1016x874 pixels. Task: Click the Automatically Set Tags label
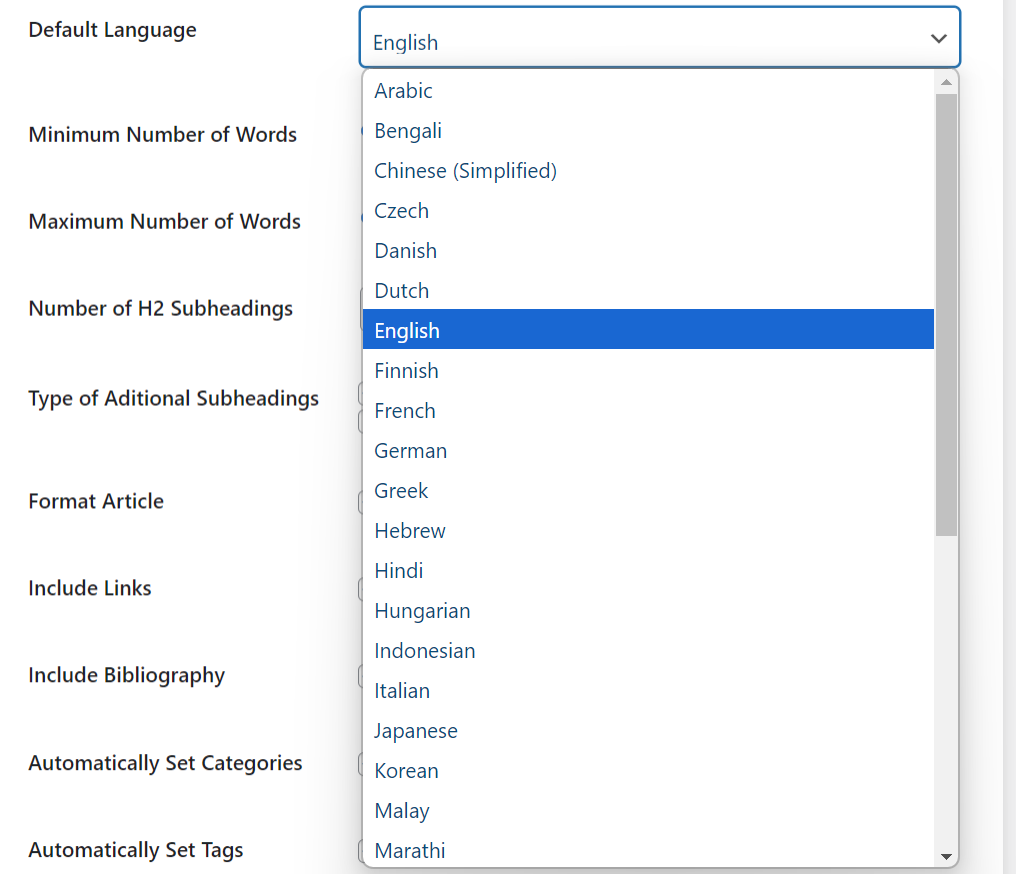tap(136, 850)
